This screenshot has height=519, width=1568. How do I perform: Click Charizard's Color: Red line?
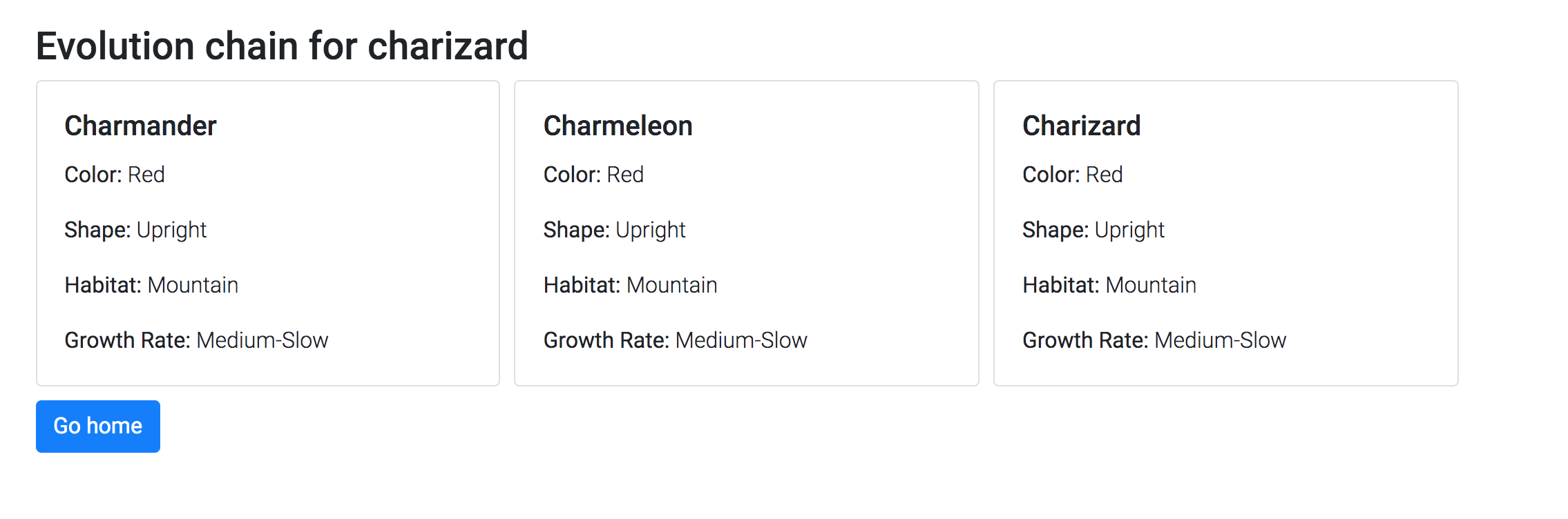(x=1072, y=175)
